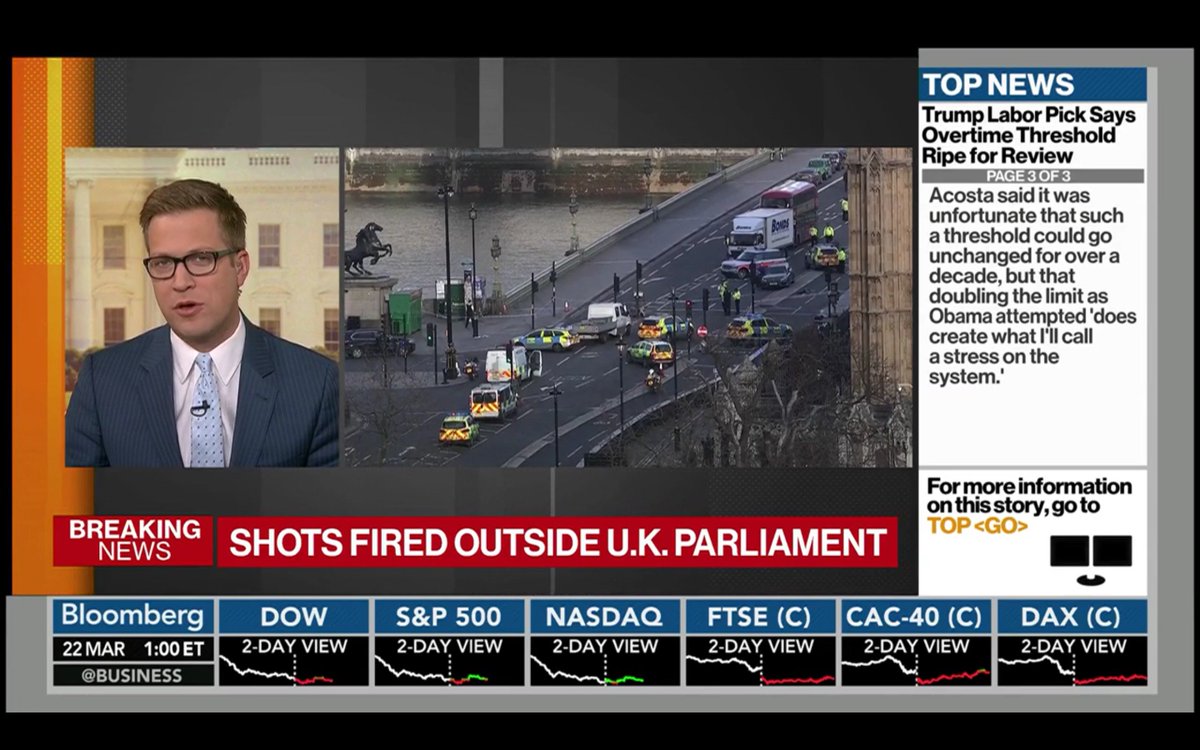
Task: Click the @BUSINESS handle
Action: (x=133, y=675)
